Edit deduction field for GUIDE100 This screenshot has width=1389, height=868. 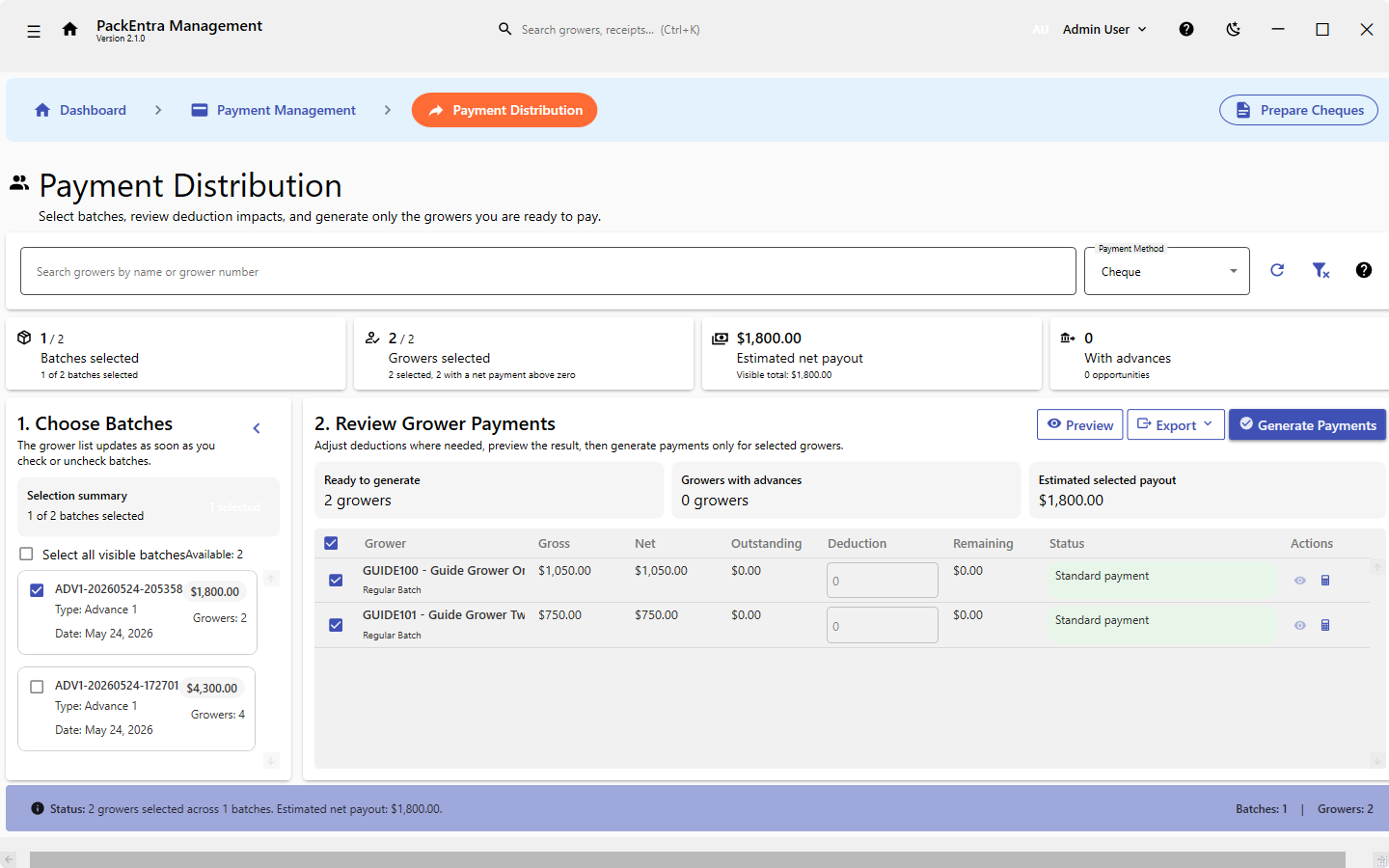coord(883,581)
